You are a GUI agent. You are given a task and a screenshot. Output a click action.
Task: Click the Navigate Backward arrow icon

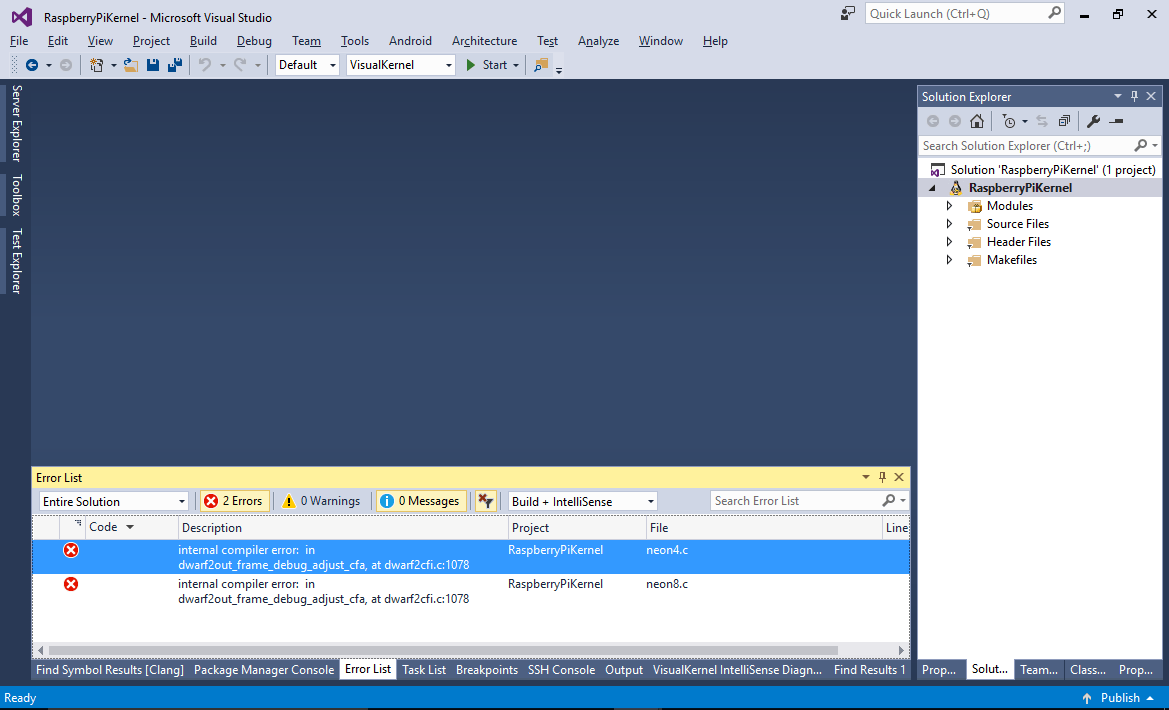click(x=34, y=64)
